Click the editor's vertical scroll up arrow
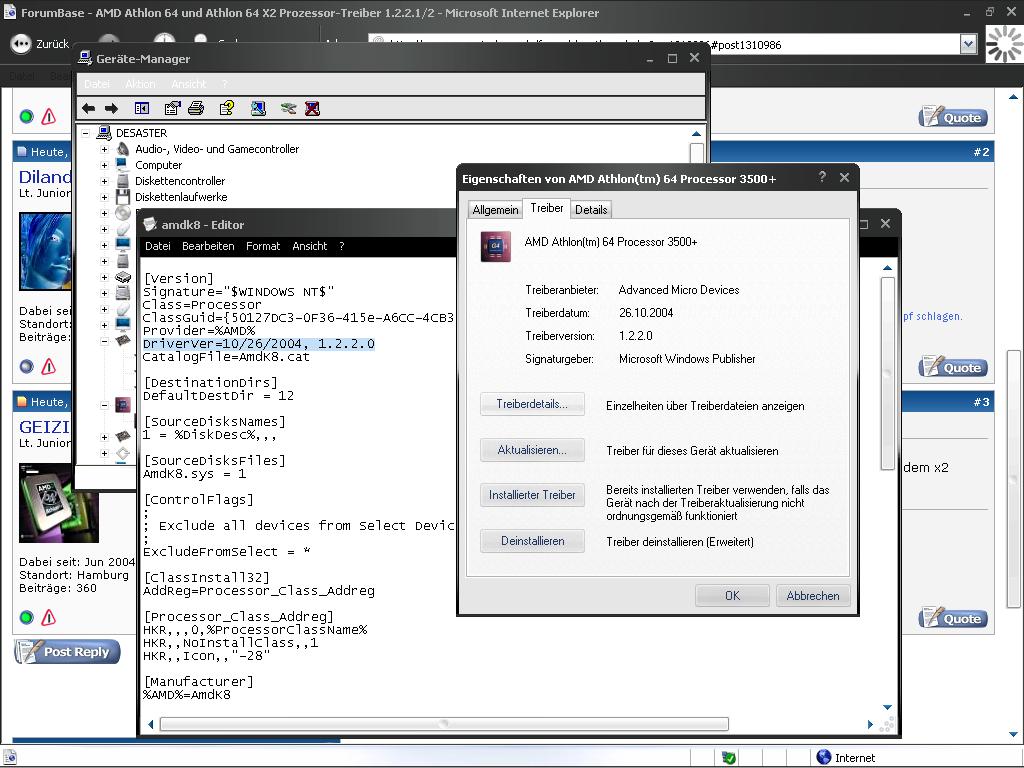Screen dimensions: 1024x768 point(887,268)
